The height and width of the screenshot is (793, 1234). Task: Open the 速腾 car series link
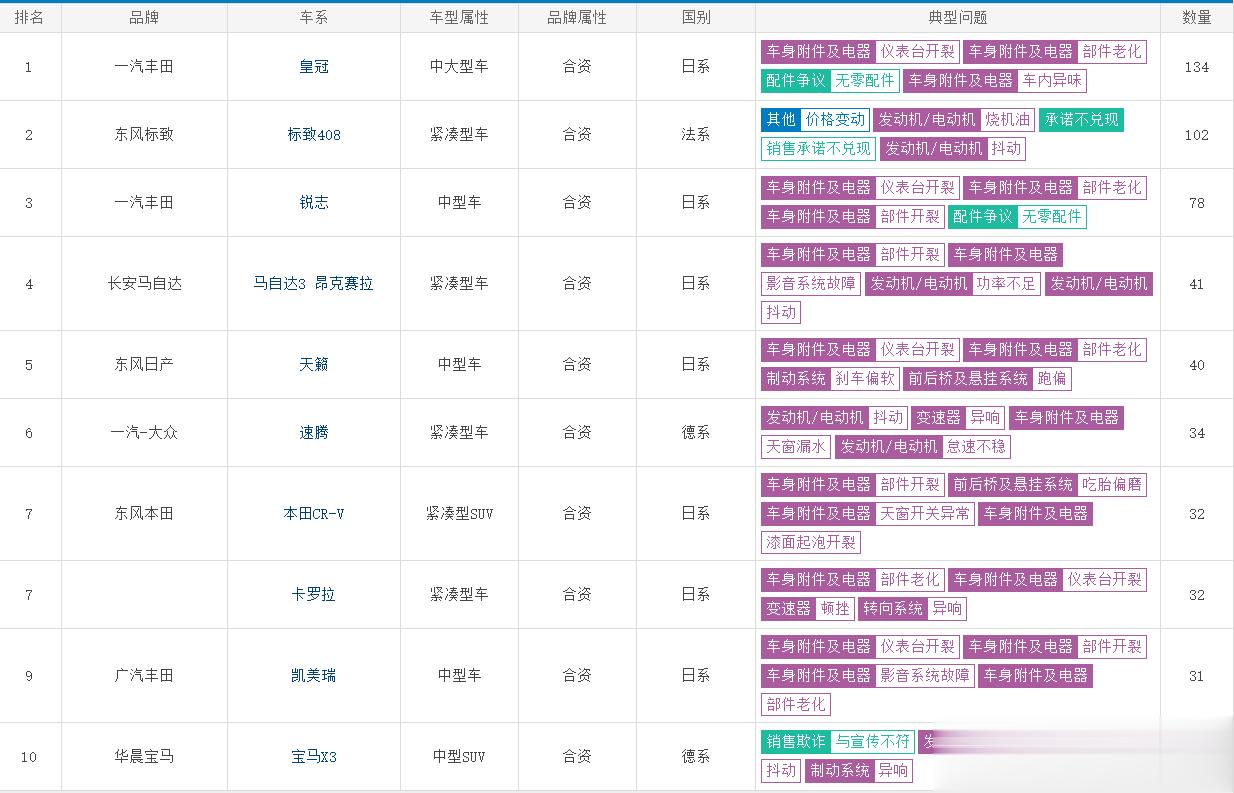[314, 433]
